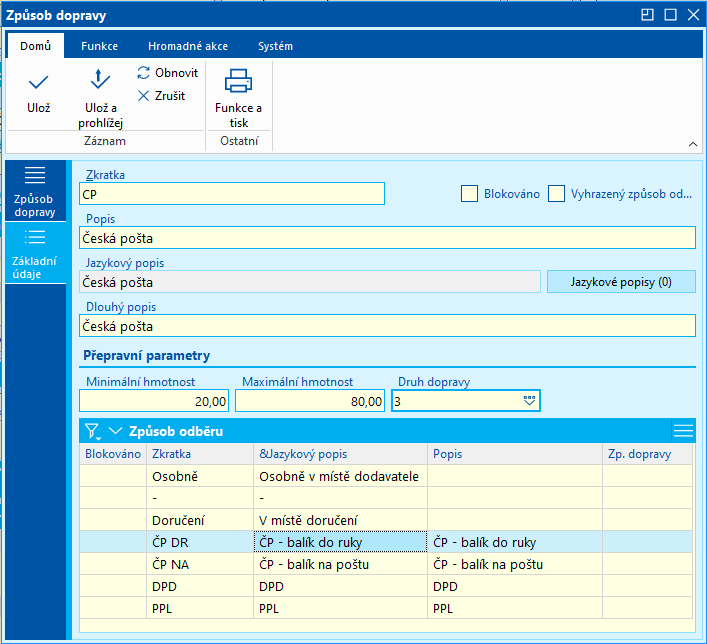Collapse the Způsob odběru section chevron
Viewport: 707px width, 644px height.
click(115, 431)
